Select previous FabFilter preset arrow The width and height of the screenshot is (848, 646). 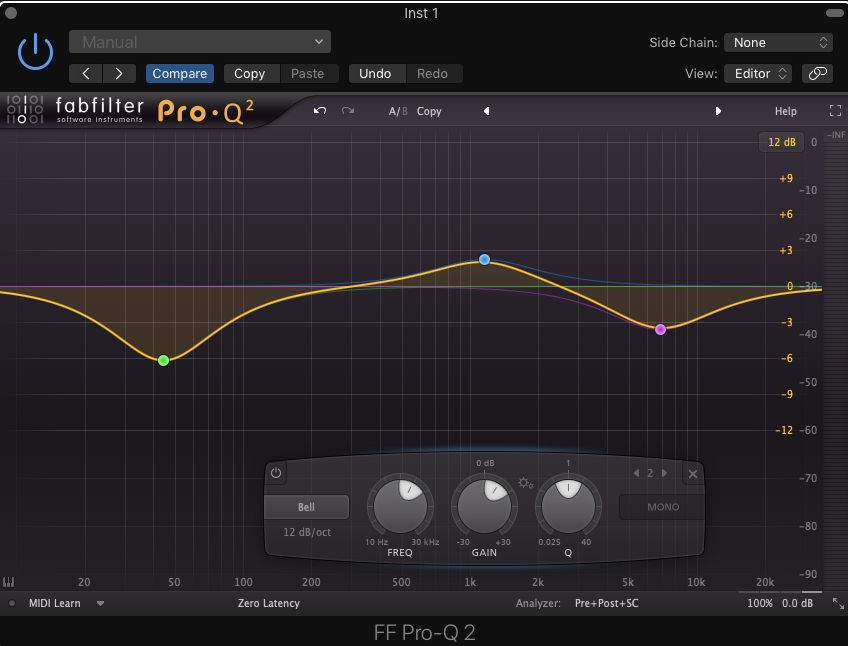pyautogui.click(x=487, y=111)
